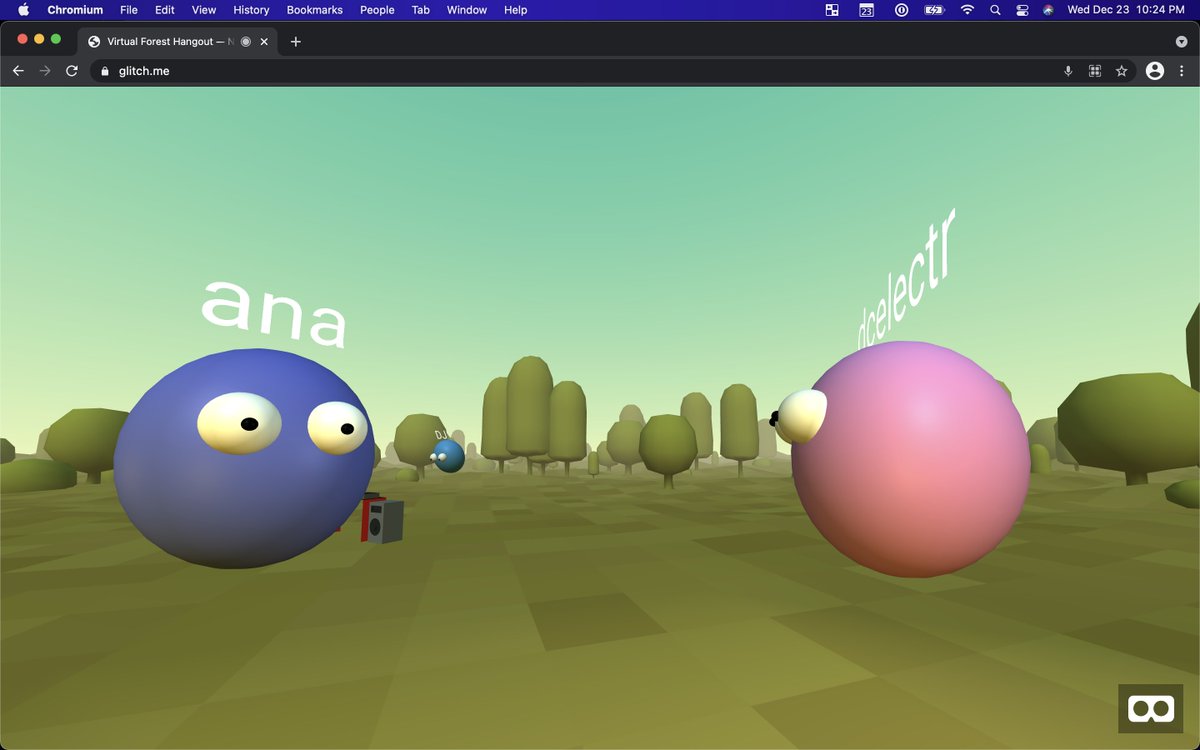Open the calendar icon in the menu bar

click(866, 10)
